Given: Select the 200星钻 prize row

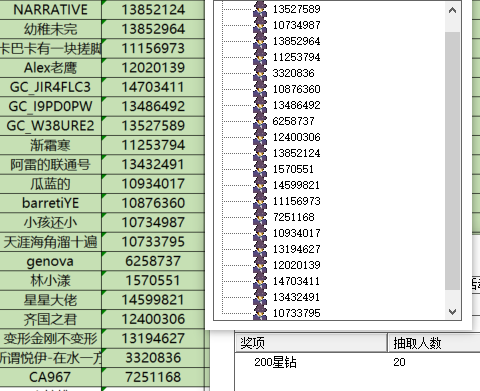Looking at the screenshot, I should 358,362.
